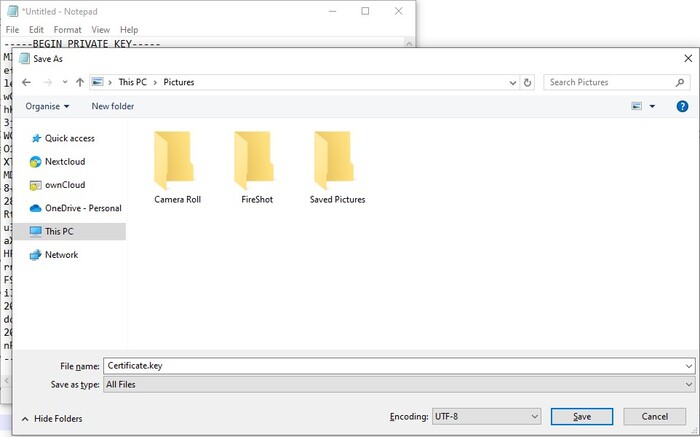Select 'This PC' in address breadcrumb

(x=133, y=82)
